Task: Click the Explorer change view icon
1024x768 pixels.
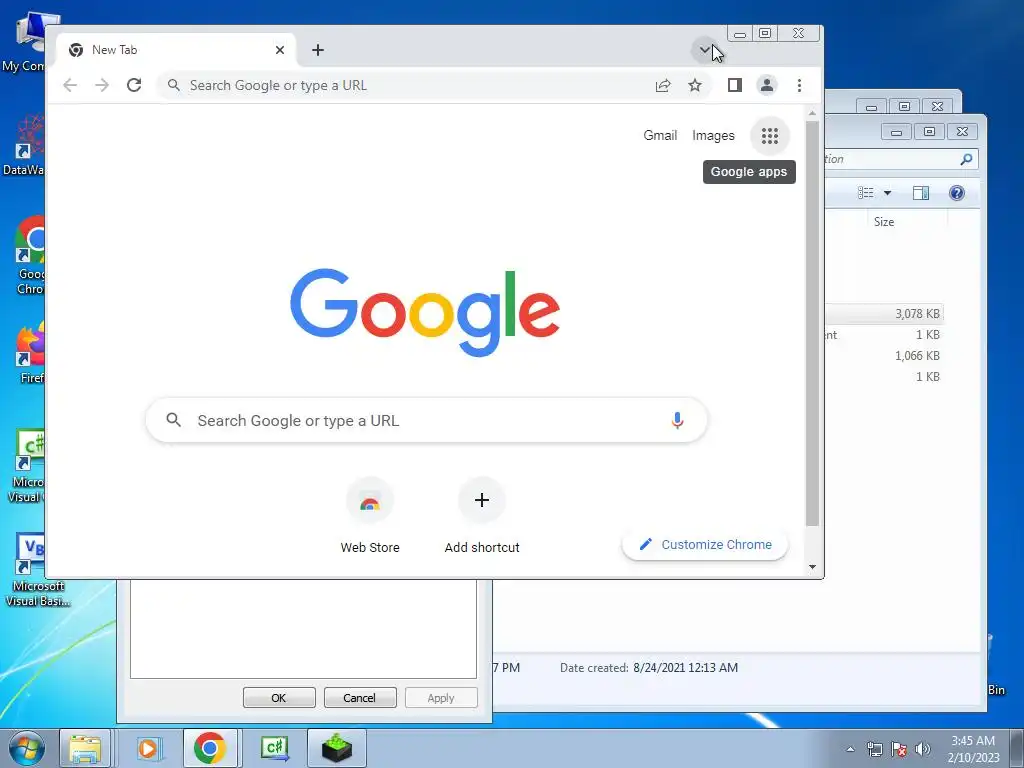Action: [x=866, y=193]
